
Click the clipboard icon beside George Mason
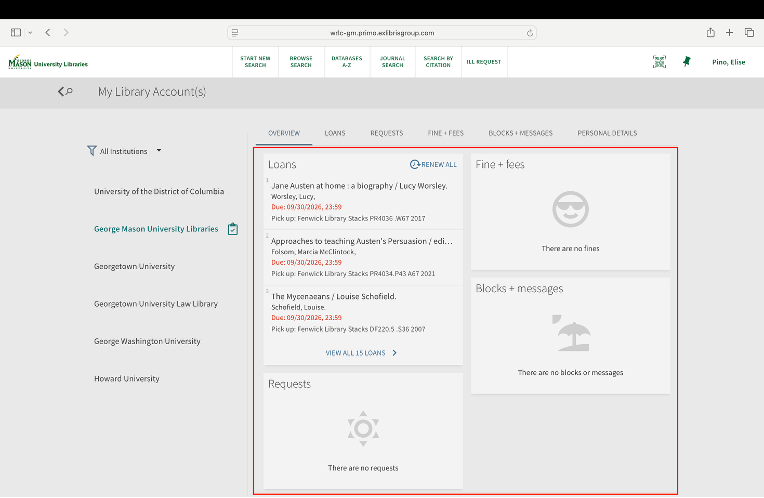point(233,229)
